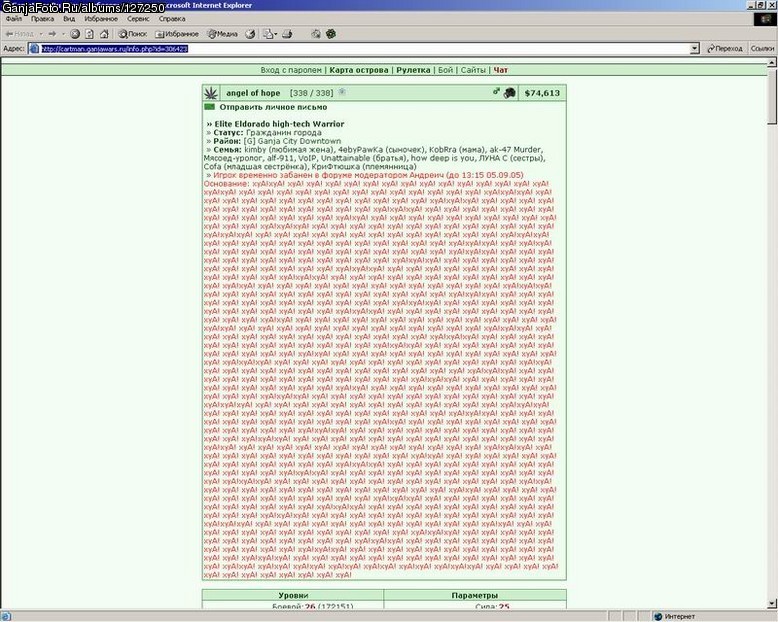
Task: Click the address URL input field
Action: (365, 49)
